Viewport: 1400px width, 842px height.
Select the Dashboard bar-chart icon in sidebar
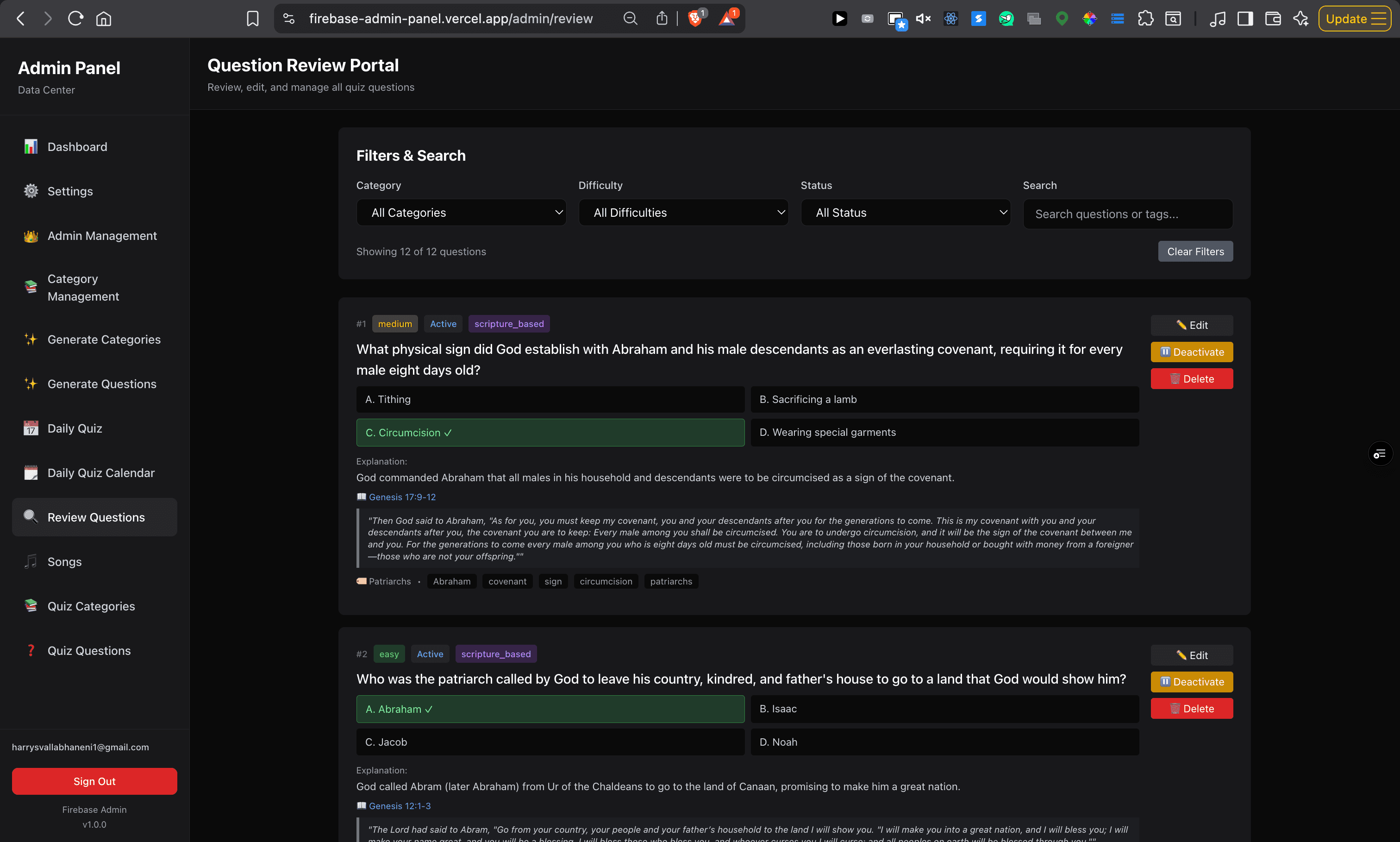(x=30, y=146)
